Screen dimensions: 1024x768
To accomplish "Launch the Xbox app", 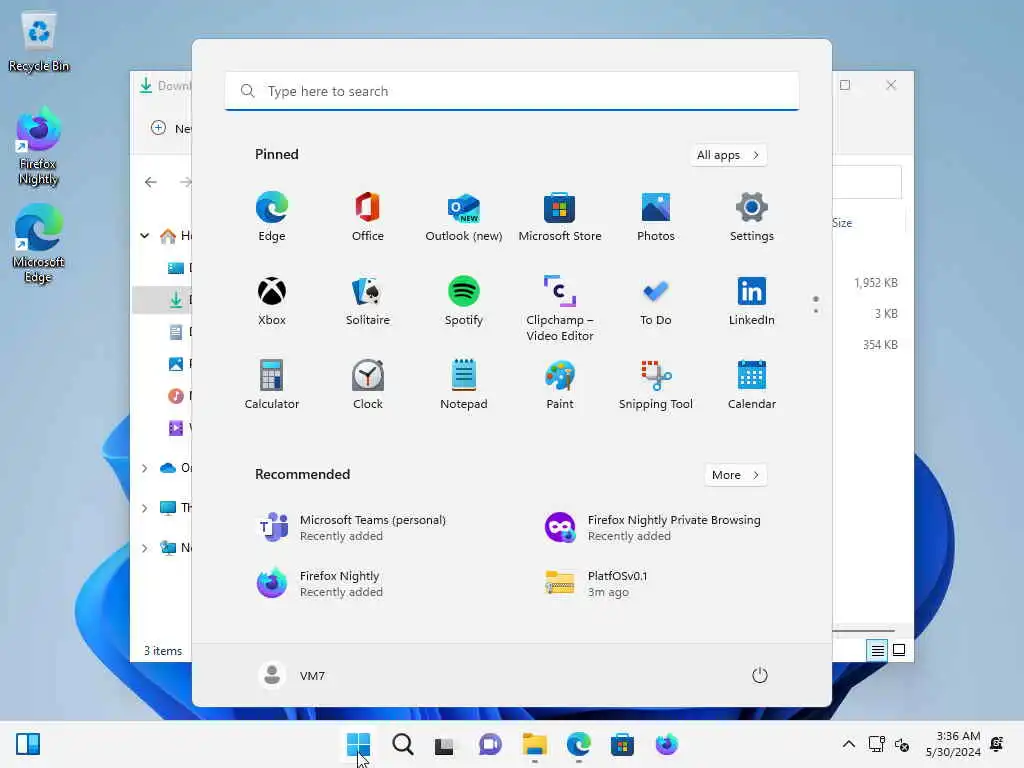I will (x=272, y=301).
